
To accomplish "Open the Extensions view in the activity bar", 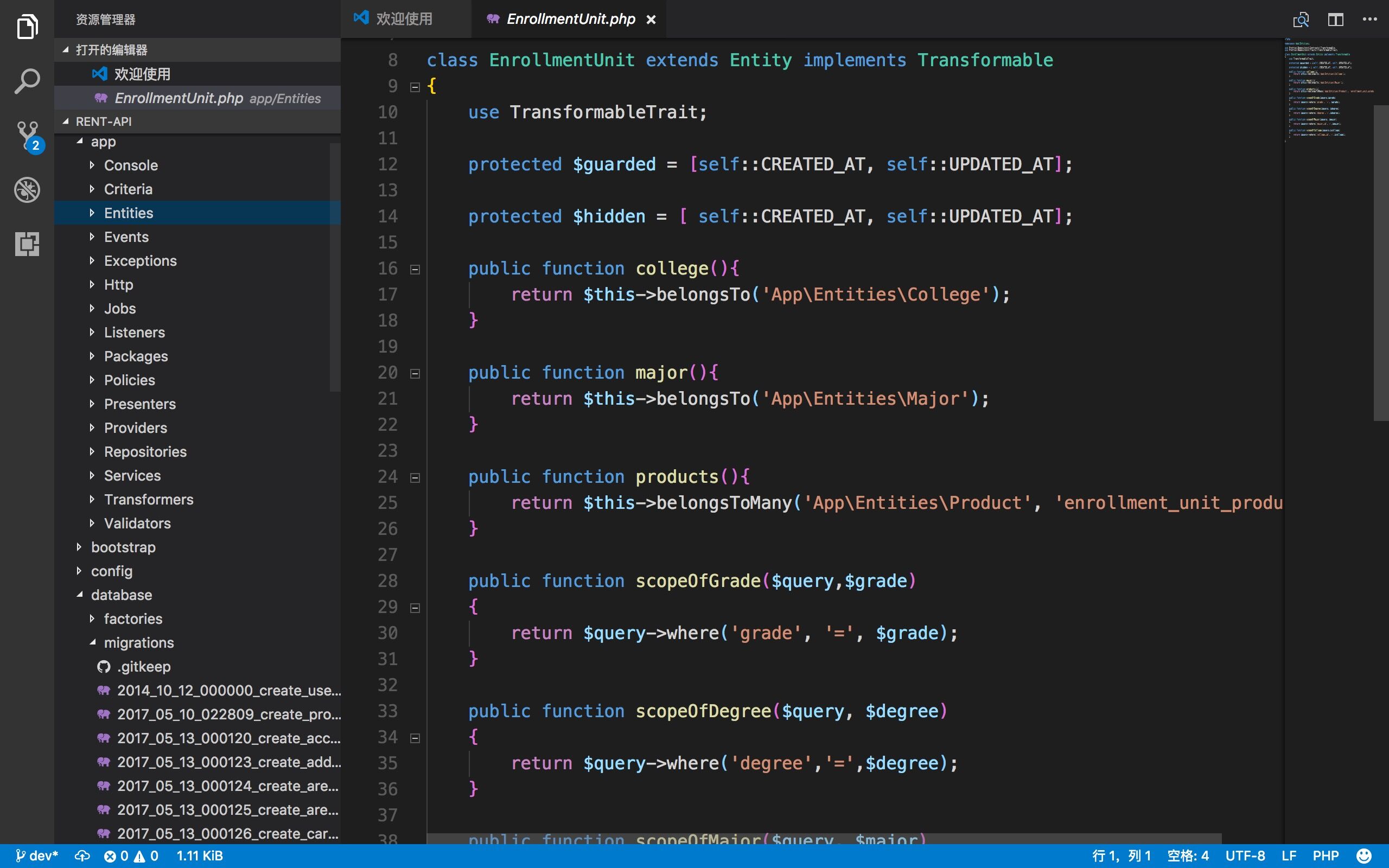I will click(x=27, y=244).
